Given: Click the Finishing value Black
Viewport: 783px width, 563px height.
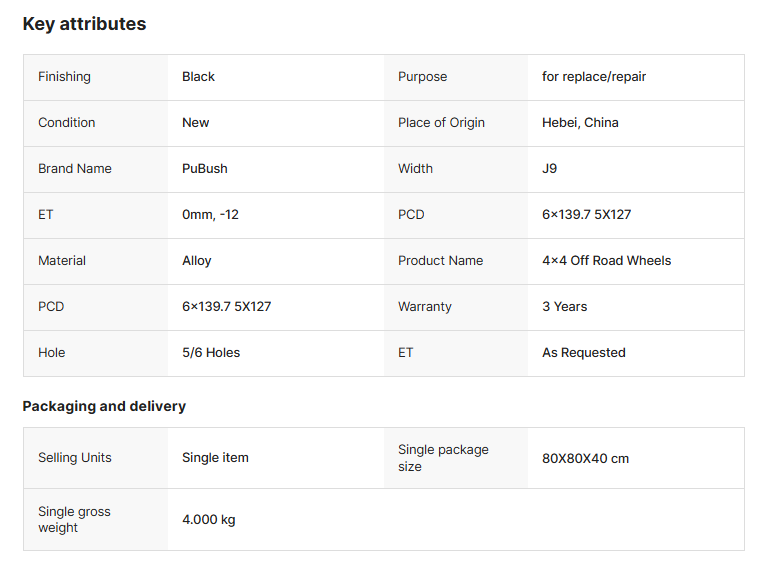Looking at the screenshot, I should (198, 77).
